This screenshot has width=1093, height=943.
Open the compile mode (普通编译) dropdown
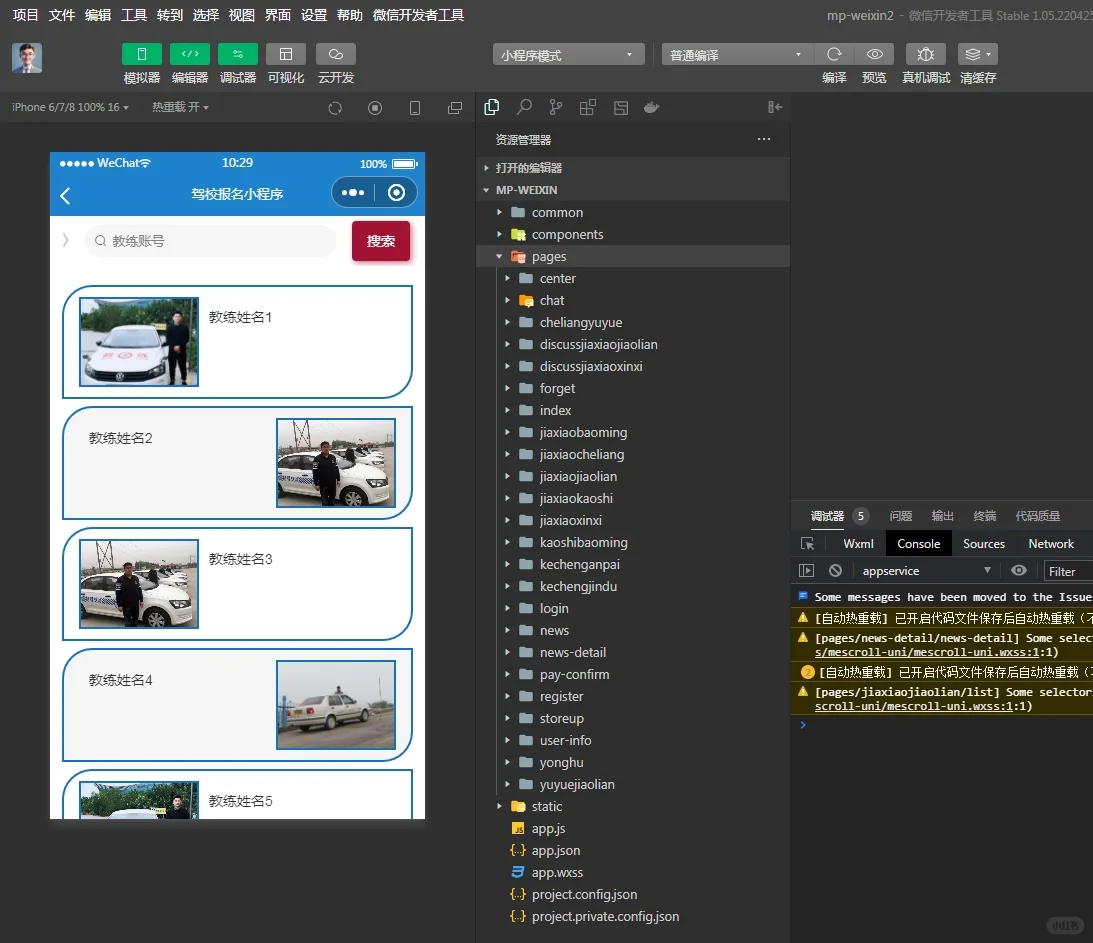[737, 55]
